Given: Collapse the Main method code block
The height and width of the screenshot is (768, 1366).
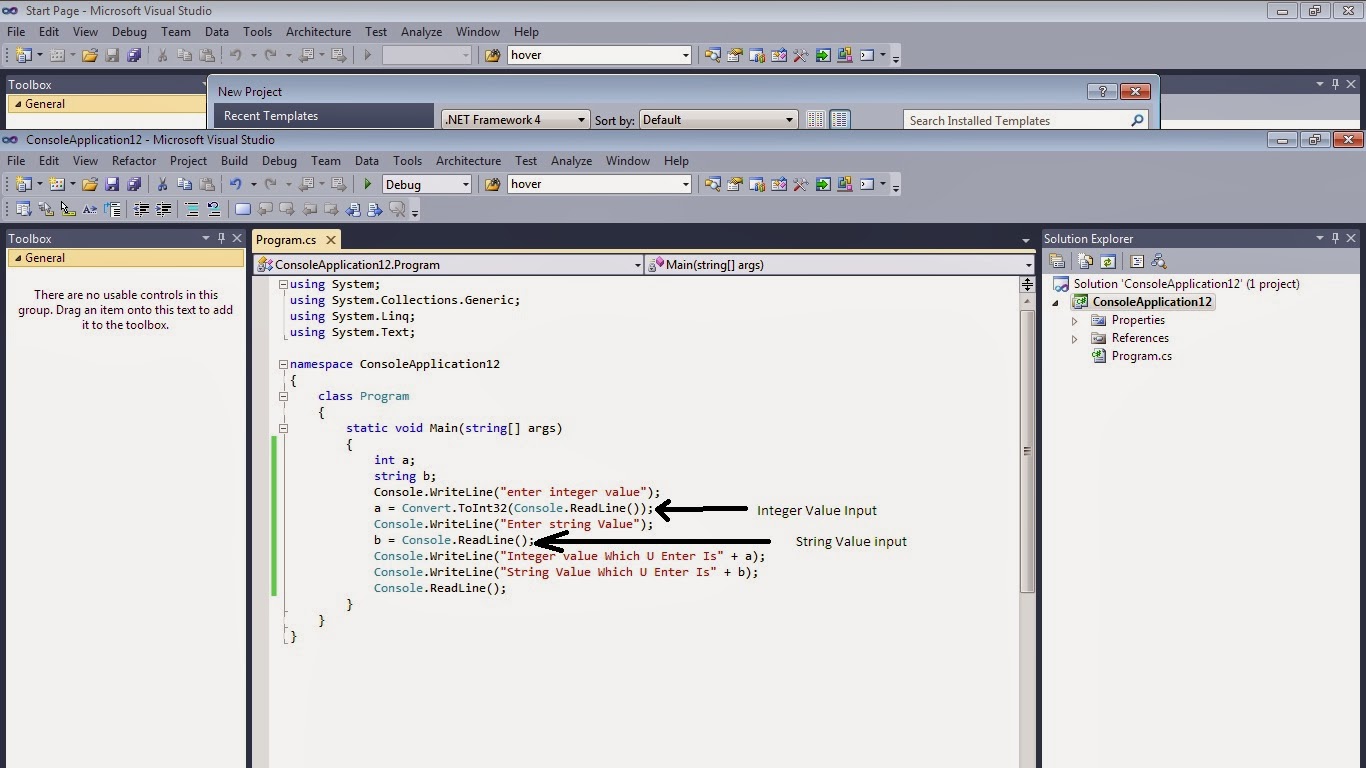Looking at the screenshot, I should (x=283, y=428).
